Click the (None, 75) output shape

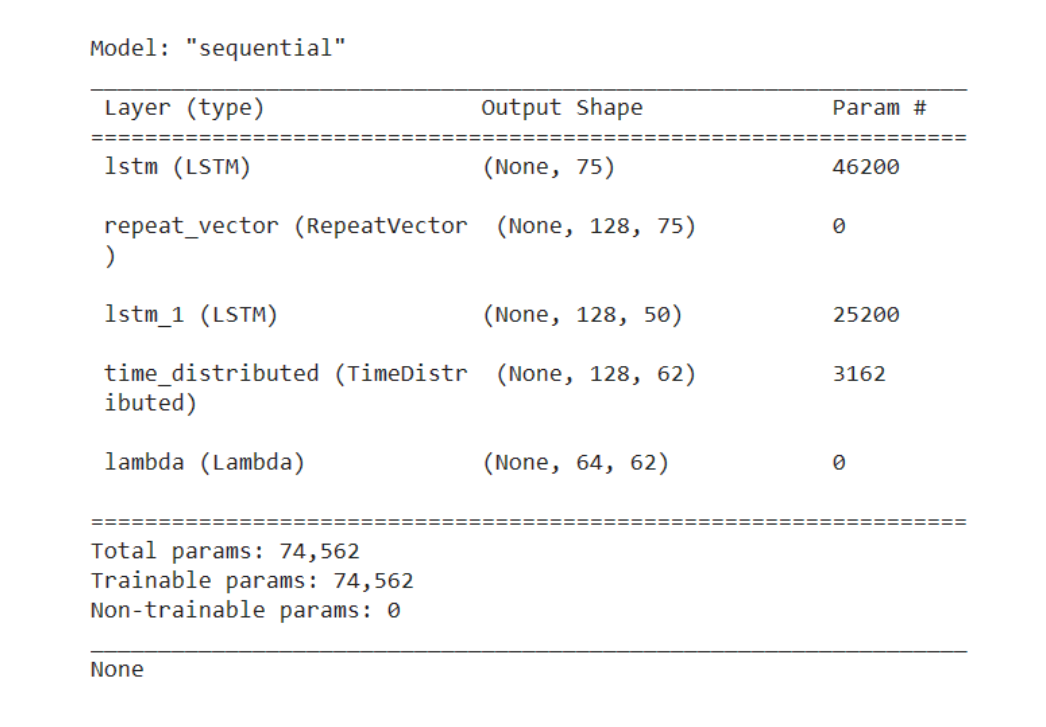548,167
